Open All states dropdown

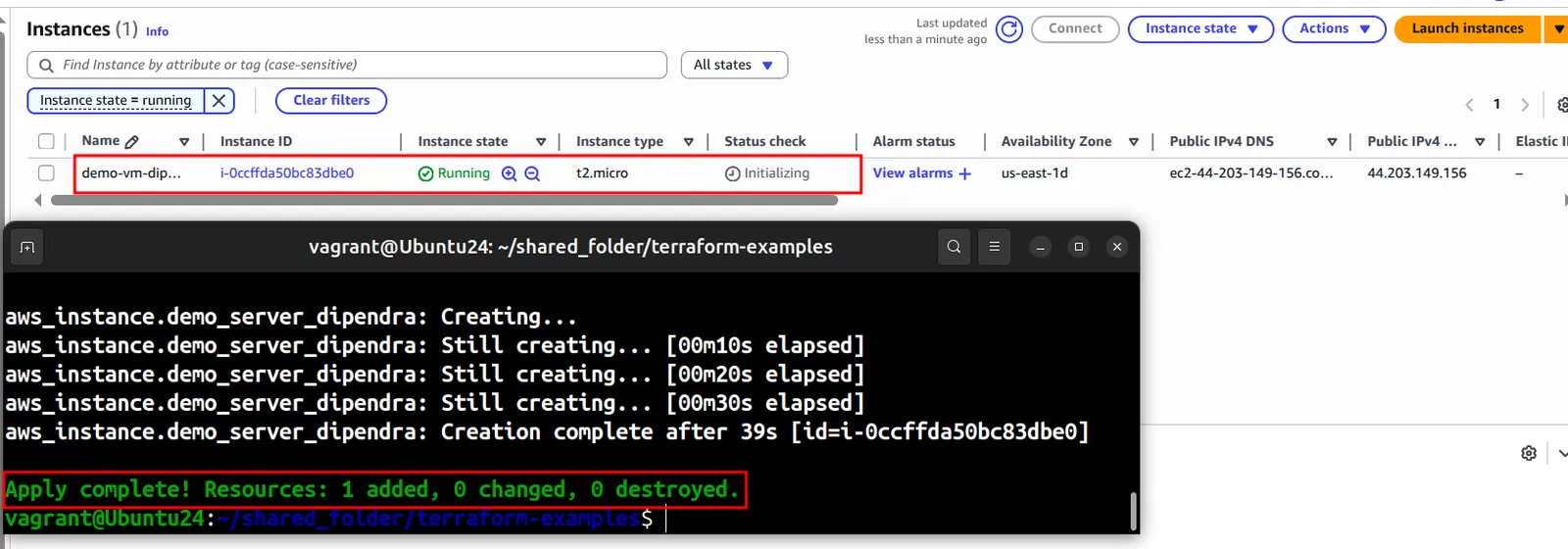734,66
